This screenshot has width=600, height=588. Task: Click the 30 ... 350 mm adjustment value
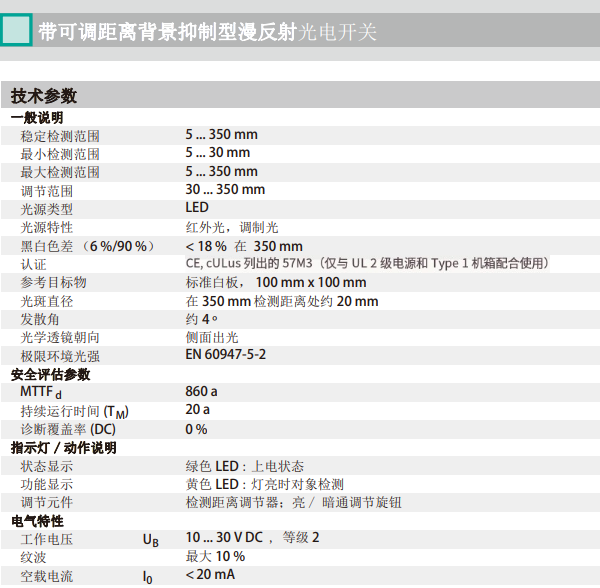(x=225, y=190)
